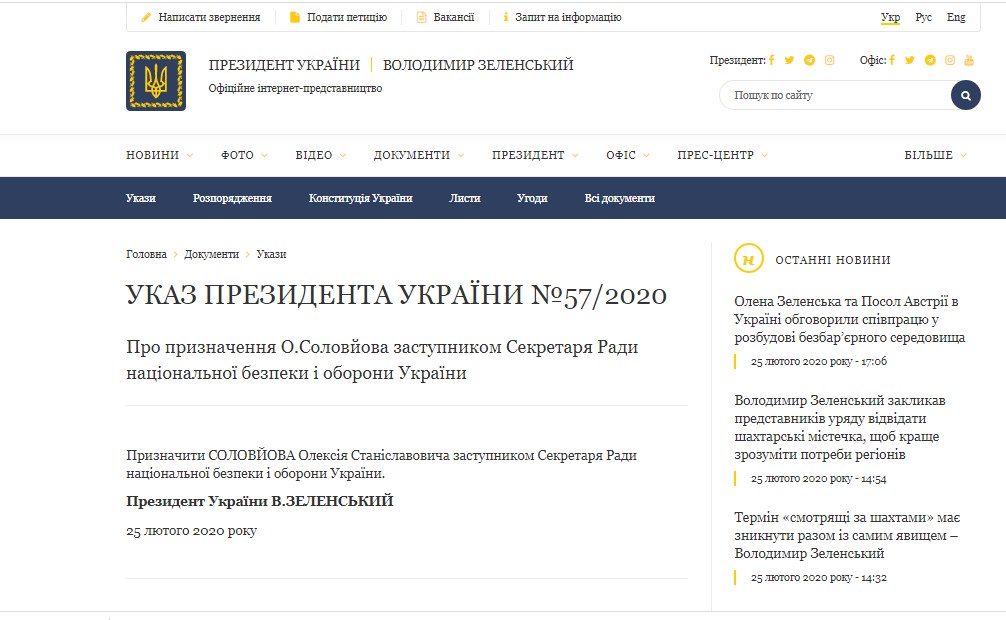Click the Ukrainian trident coat of arms logo
The width and height of the screenshot is (1006, 620).
click(x=155, y=81)
